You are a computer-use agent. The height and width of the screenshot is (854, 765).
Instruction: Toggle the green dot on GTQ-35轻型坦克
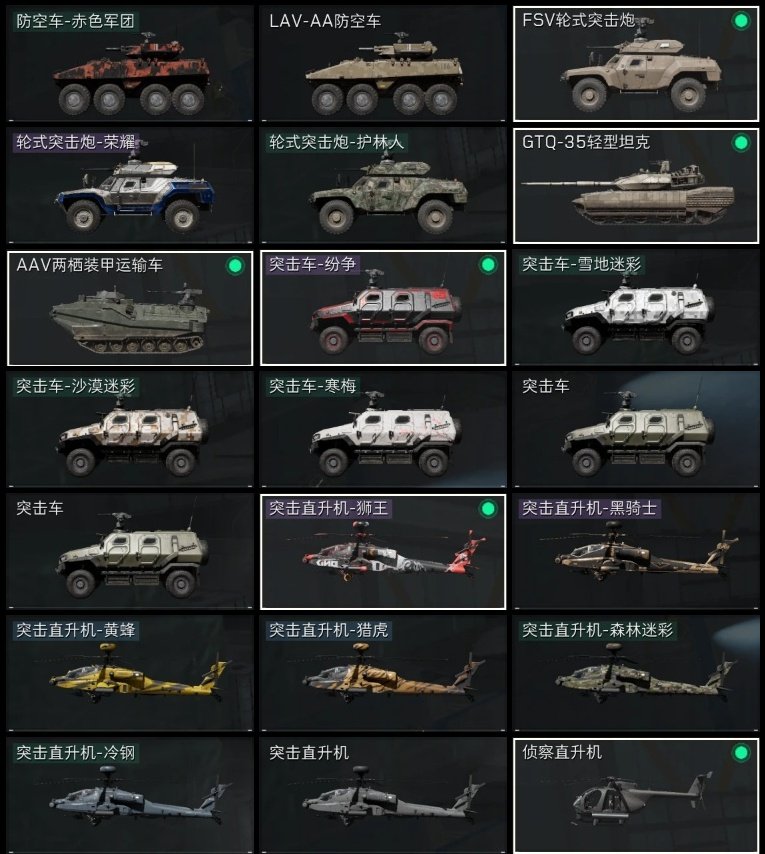[740, 143]
